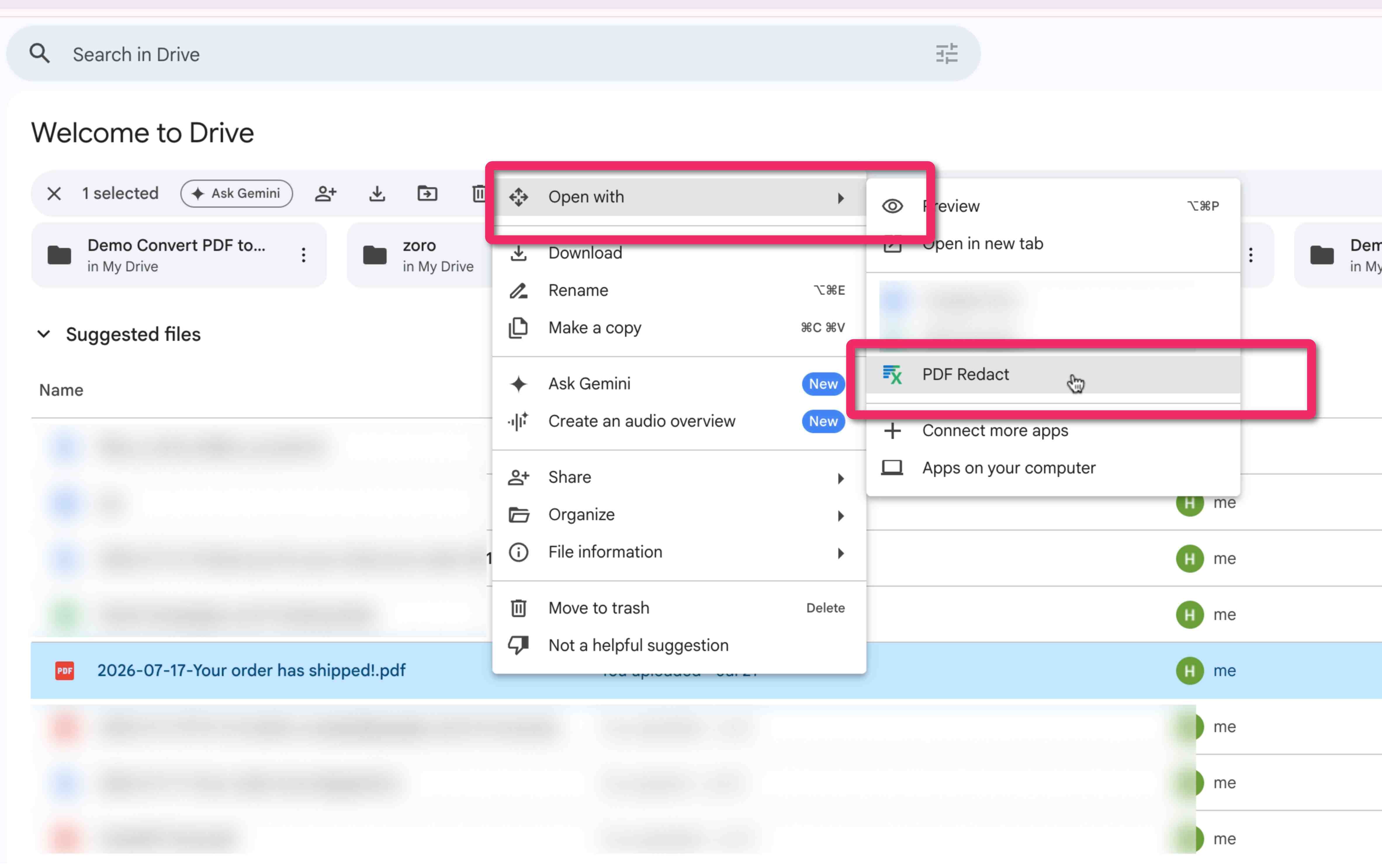Click the Open with arrows icon
Screen dimensions: 1382x868
[518, 197]
